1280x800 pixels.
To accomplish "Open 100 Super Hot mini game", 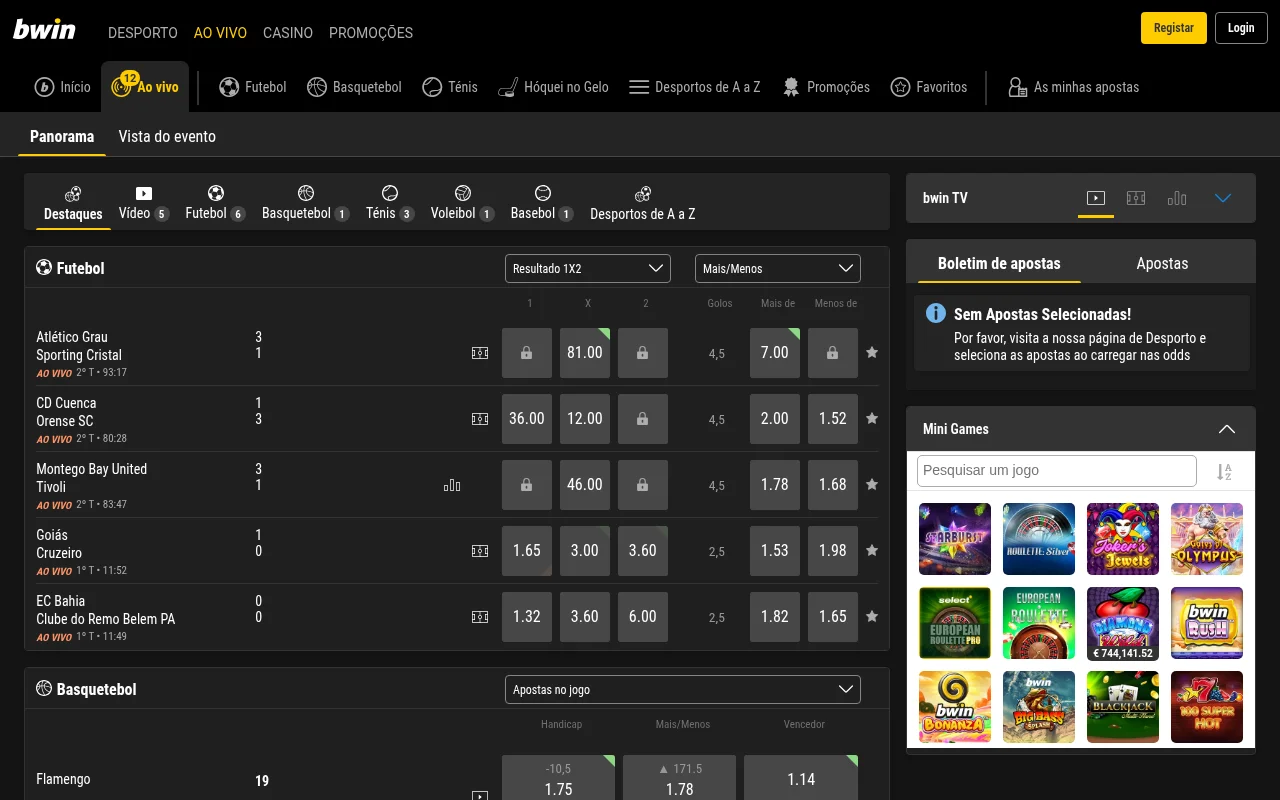I will coord(1207,707).
